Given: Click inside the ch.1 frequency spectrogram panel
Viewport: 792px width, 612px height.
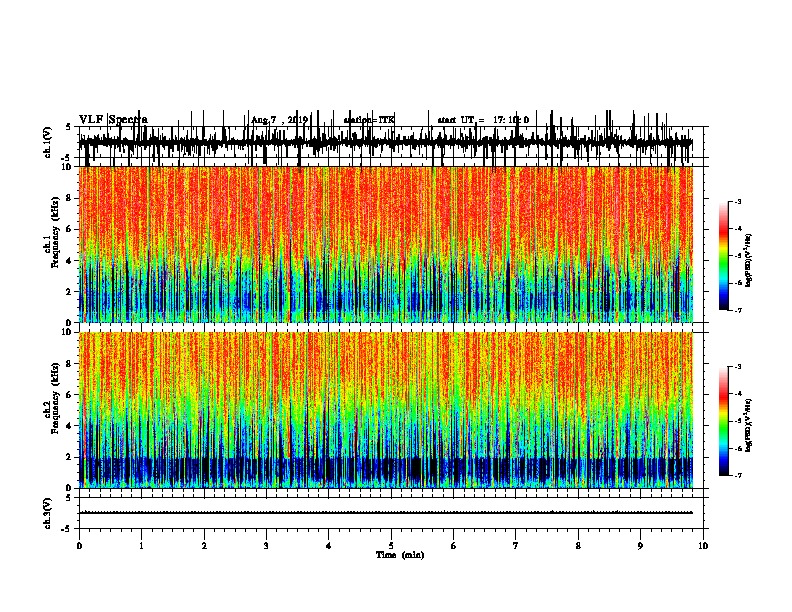Looking at the screenshot, I should click(391, 244).
